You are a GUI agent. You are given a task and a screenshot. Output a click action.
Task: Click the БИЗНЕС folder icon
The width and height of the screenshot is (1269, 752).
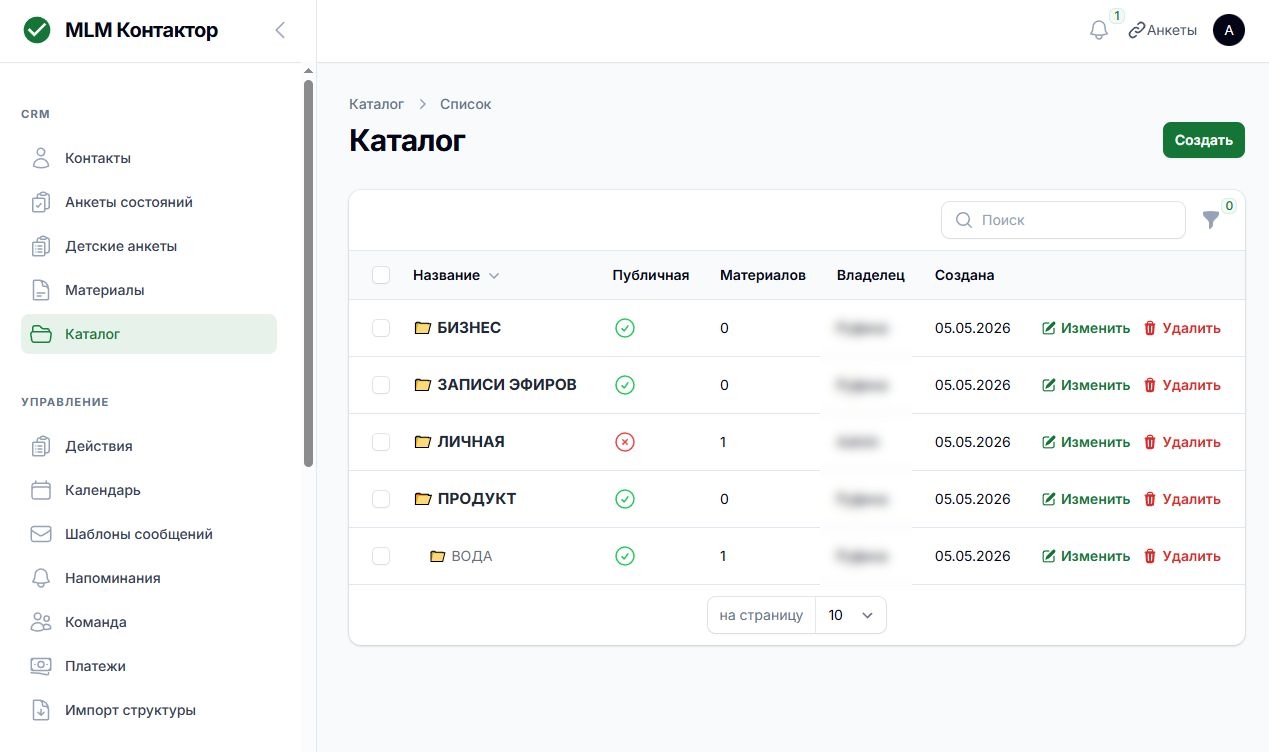click(422, 328)
